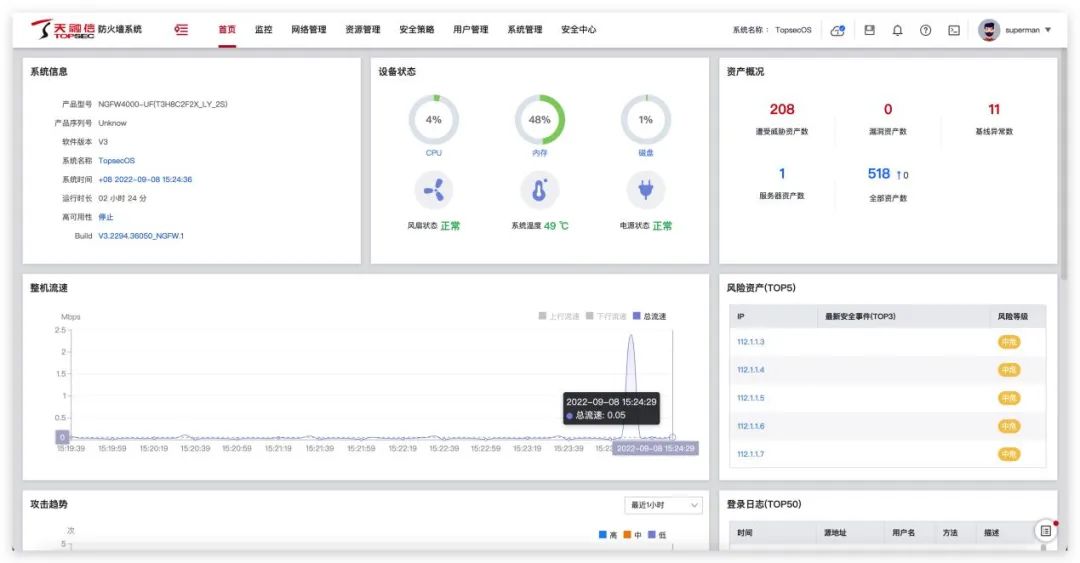Open the 最近1小时 time range dropdown
The width and height of the screenshot is (1080, 563).
pyautogui.click(x=663, y=505)
